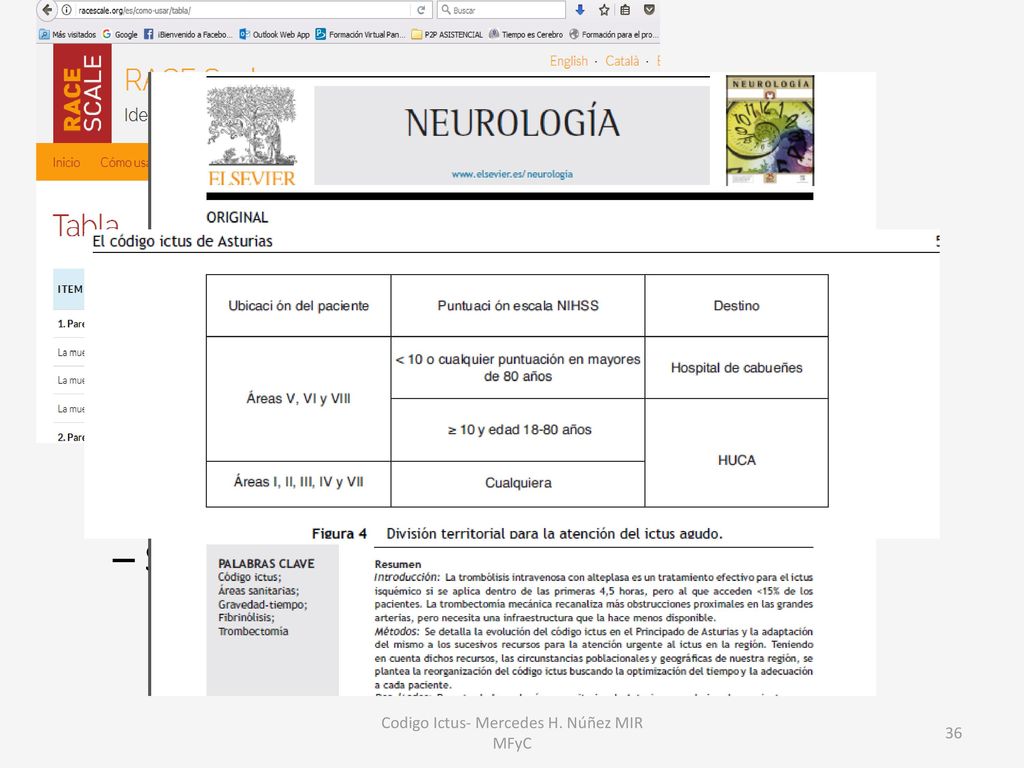Click the Elsevier tree logo
1024x768 pixels.
[x=251, y=135]
